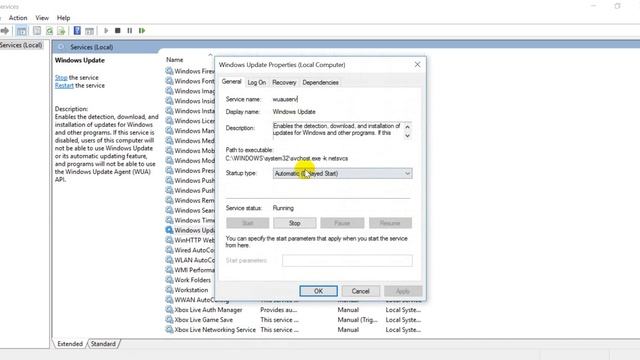Select the gear icon beside Windows License service
This screenshot has height=360, width=640.
click(x=169, y=120)
